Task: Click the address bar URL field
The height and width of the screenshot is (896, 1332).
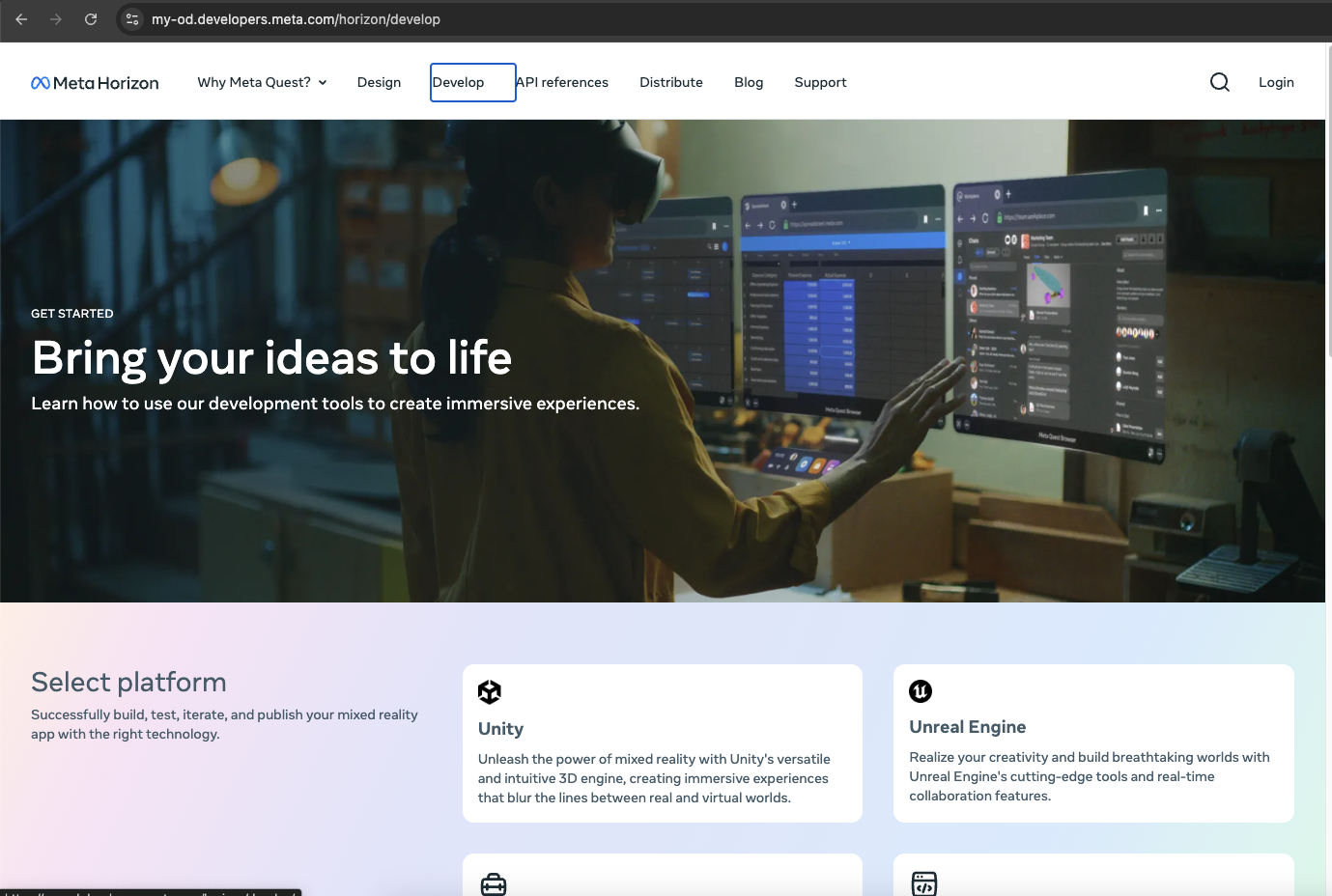Action: pos(724,19)
